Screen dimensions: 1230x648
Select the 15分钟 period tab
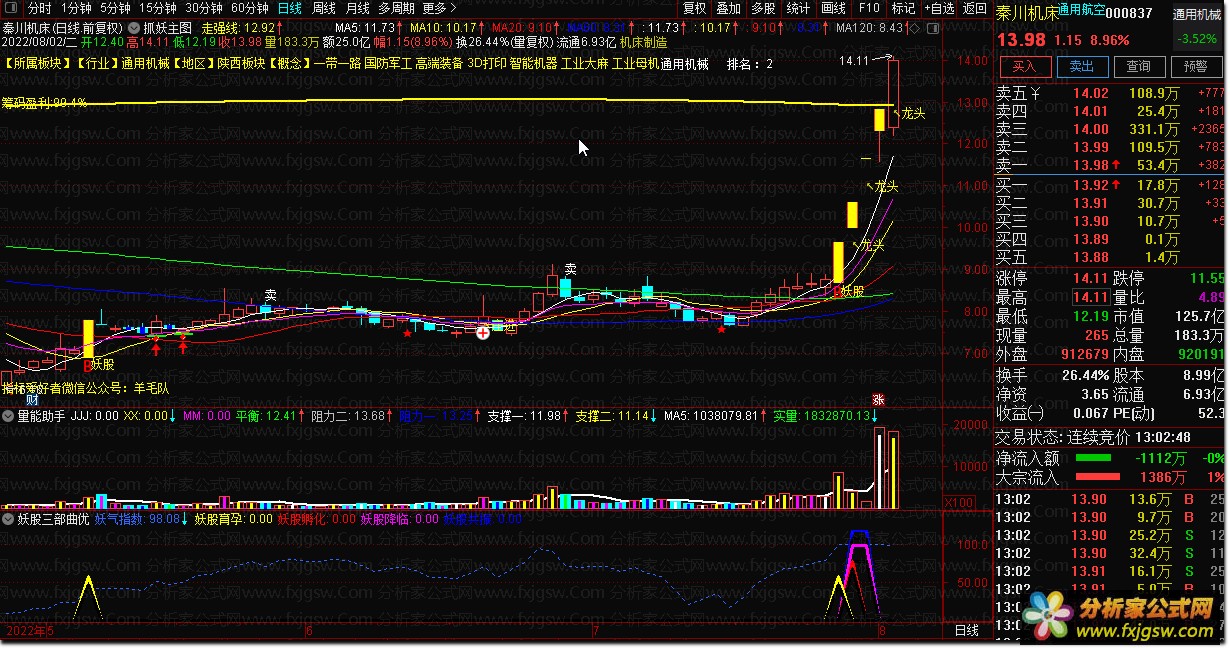(158, 8)
